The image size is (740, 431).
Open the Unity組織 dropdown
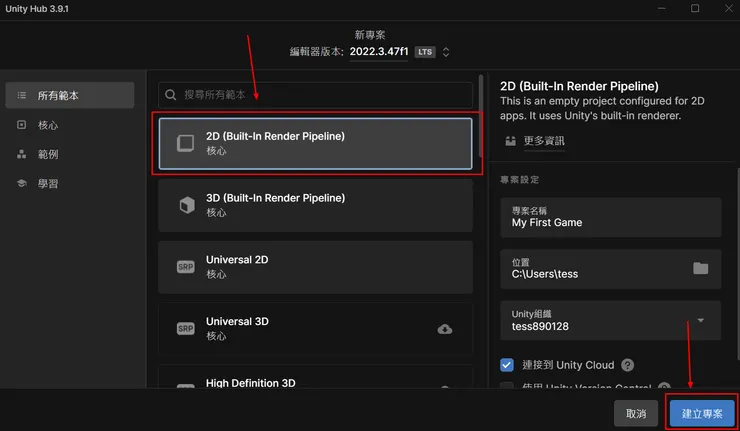611,320
